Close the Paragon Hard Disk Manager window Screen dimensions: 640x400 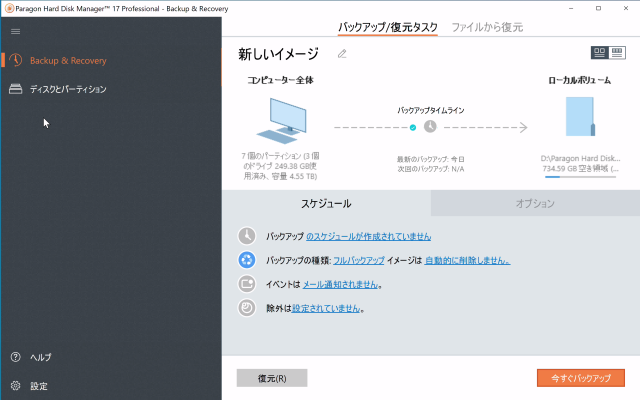(x=626, y=8)
